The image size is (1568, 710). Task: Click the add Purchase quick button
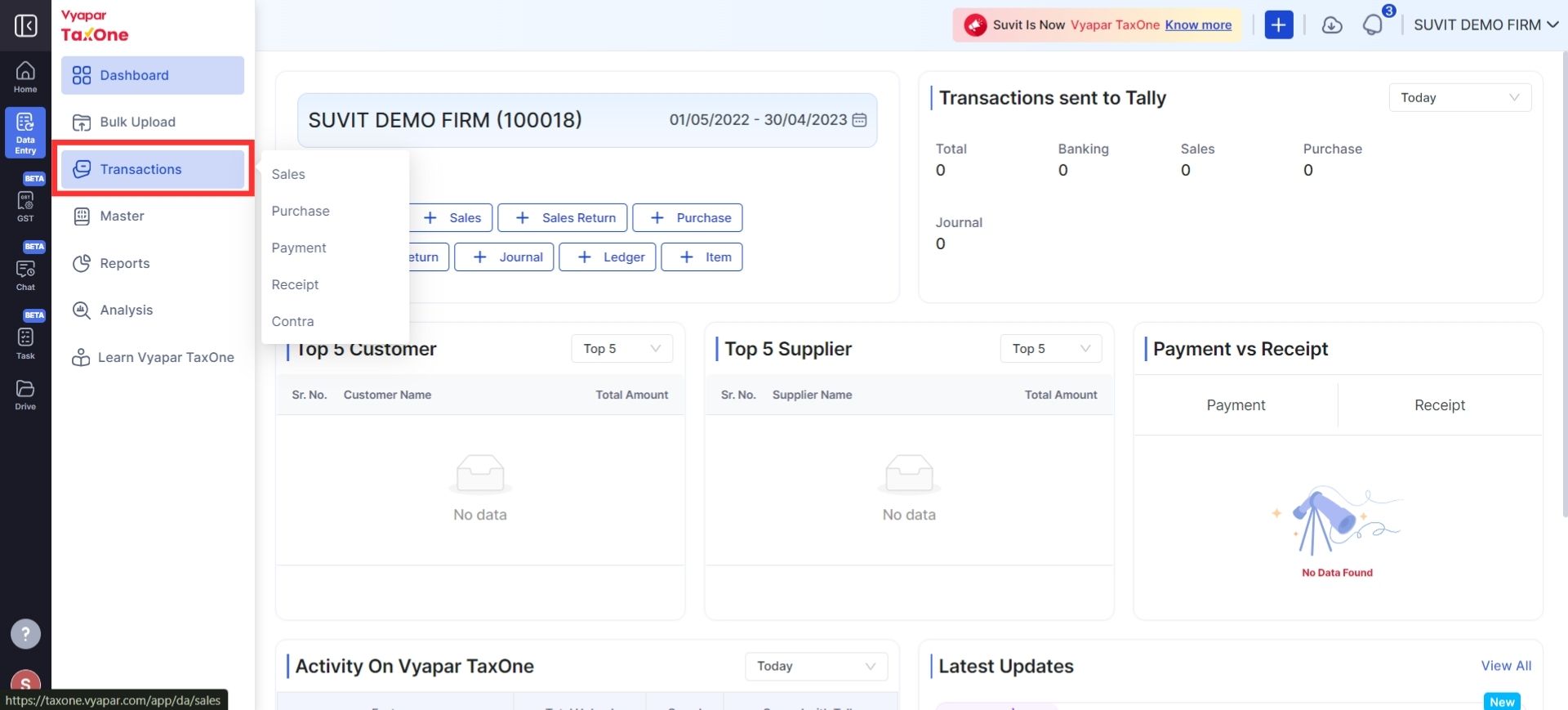(x=688, y=218)
